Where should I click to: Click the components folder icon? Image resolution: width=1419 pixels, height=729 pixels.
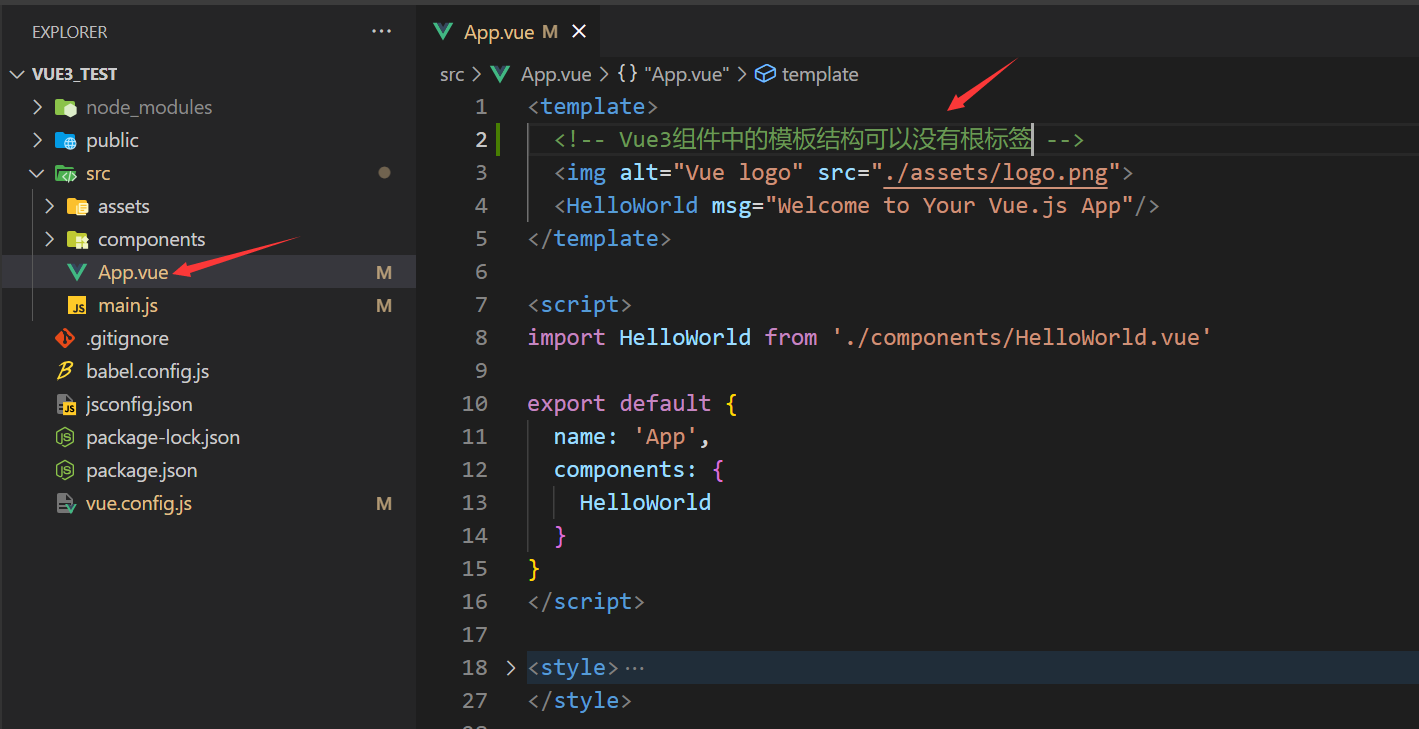pos(78,239)
